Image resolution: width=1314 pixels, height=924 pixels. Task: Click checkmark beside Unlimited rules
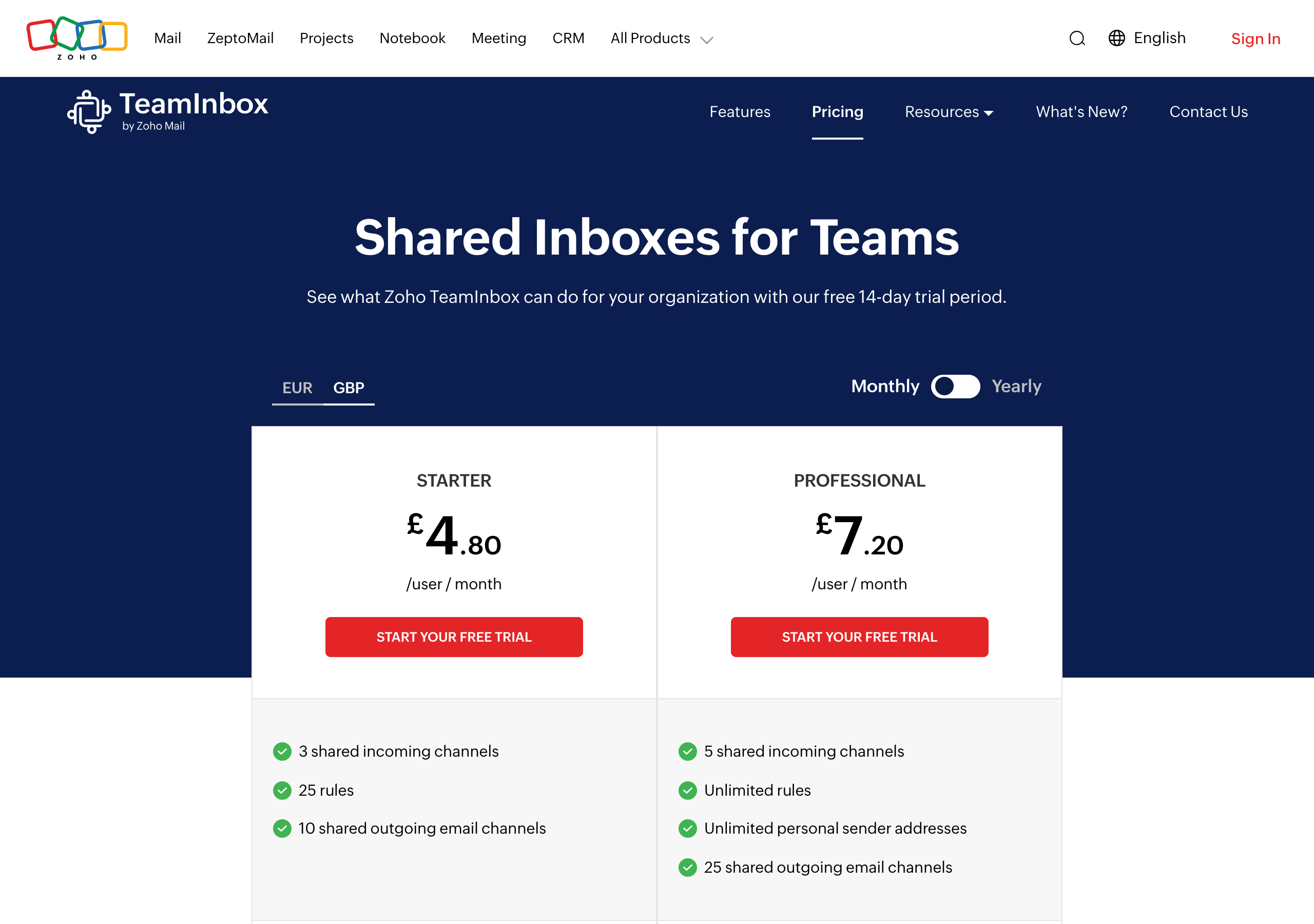(x=687, y=790)
